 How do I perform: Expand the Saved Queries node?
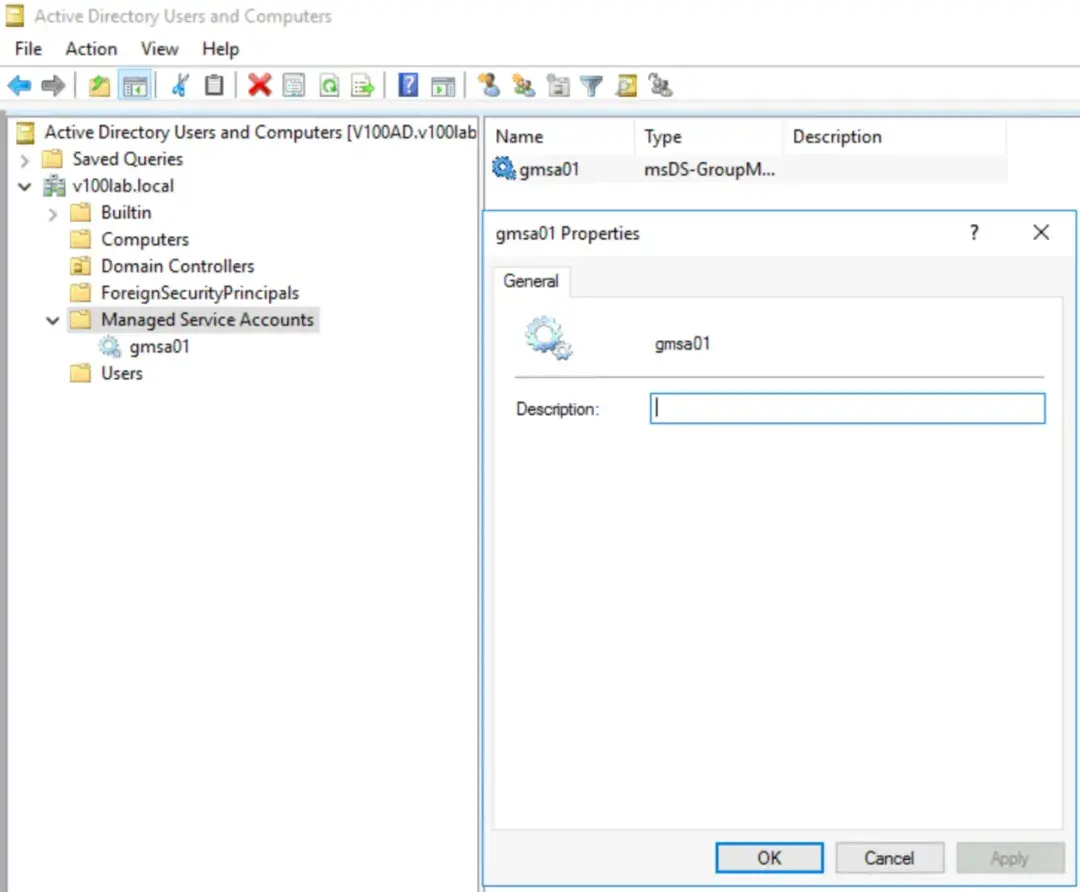[x=25, y=160]
